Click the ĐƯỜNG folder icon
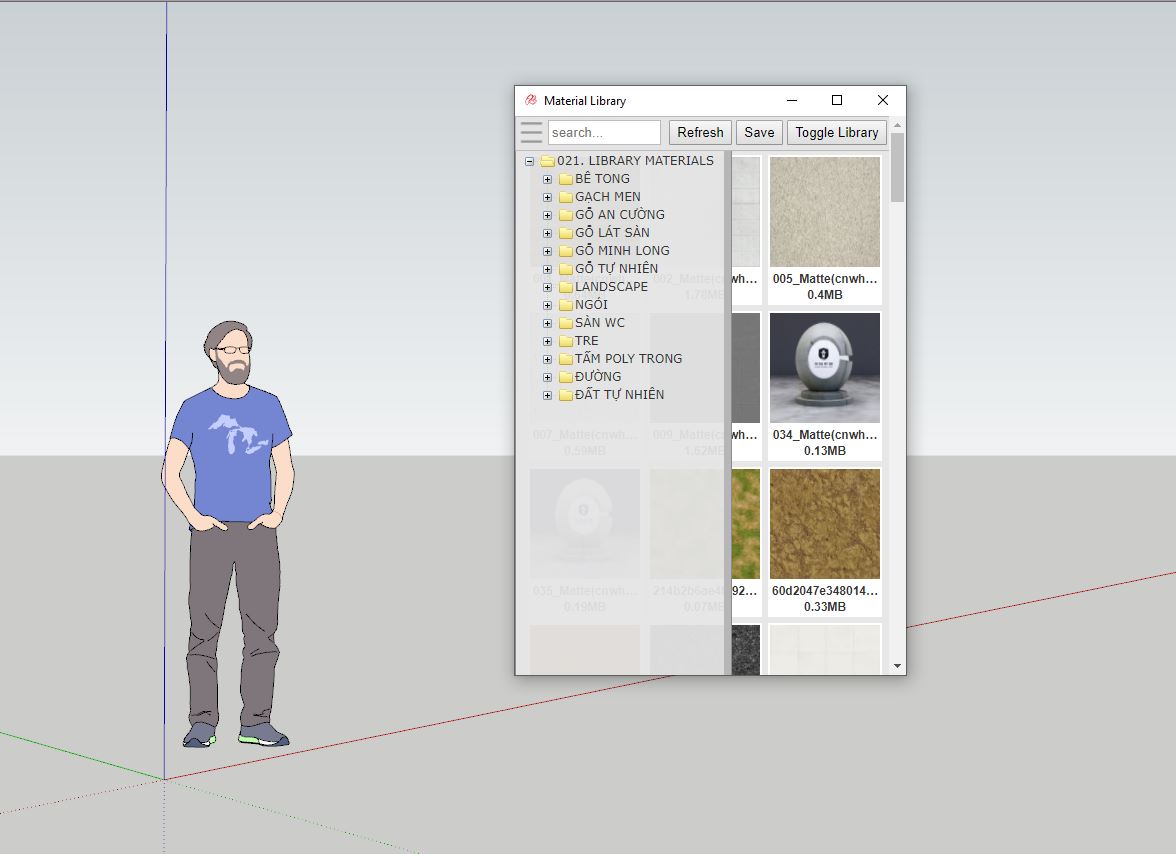 point(564,376)
